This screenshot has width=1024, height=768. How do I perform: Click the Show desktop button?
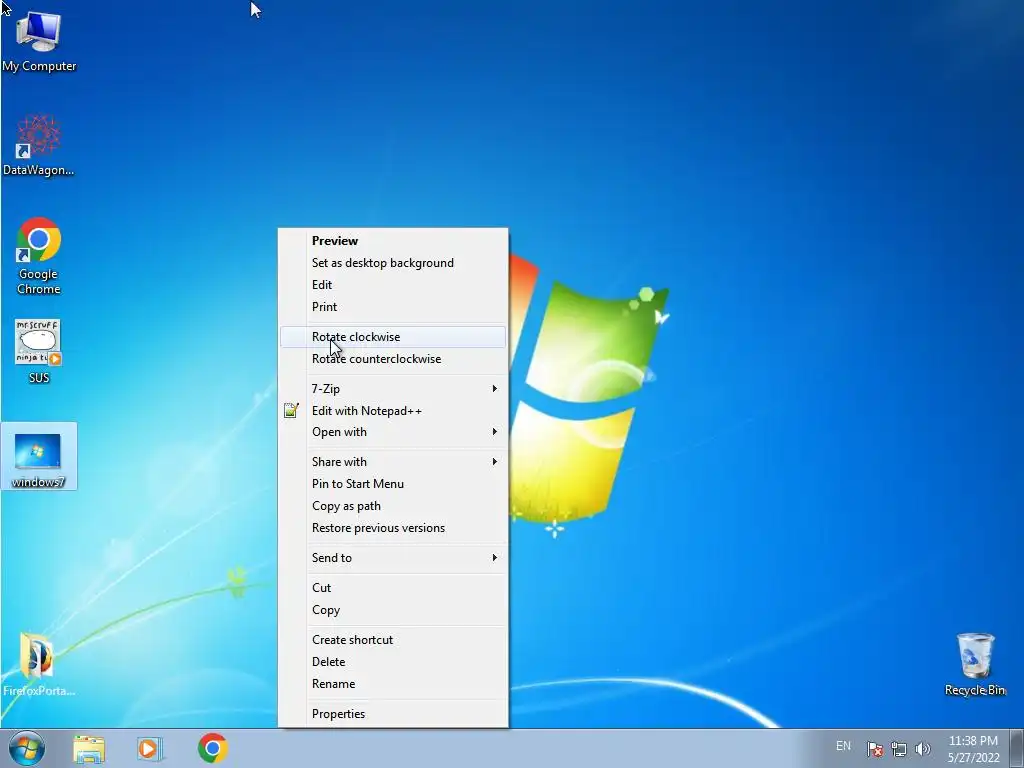tap(1016, 748)
